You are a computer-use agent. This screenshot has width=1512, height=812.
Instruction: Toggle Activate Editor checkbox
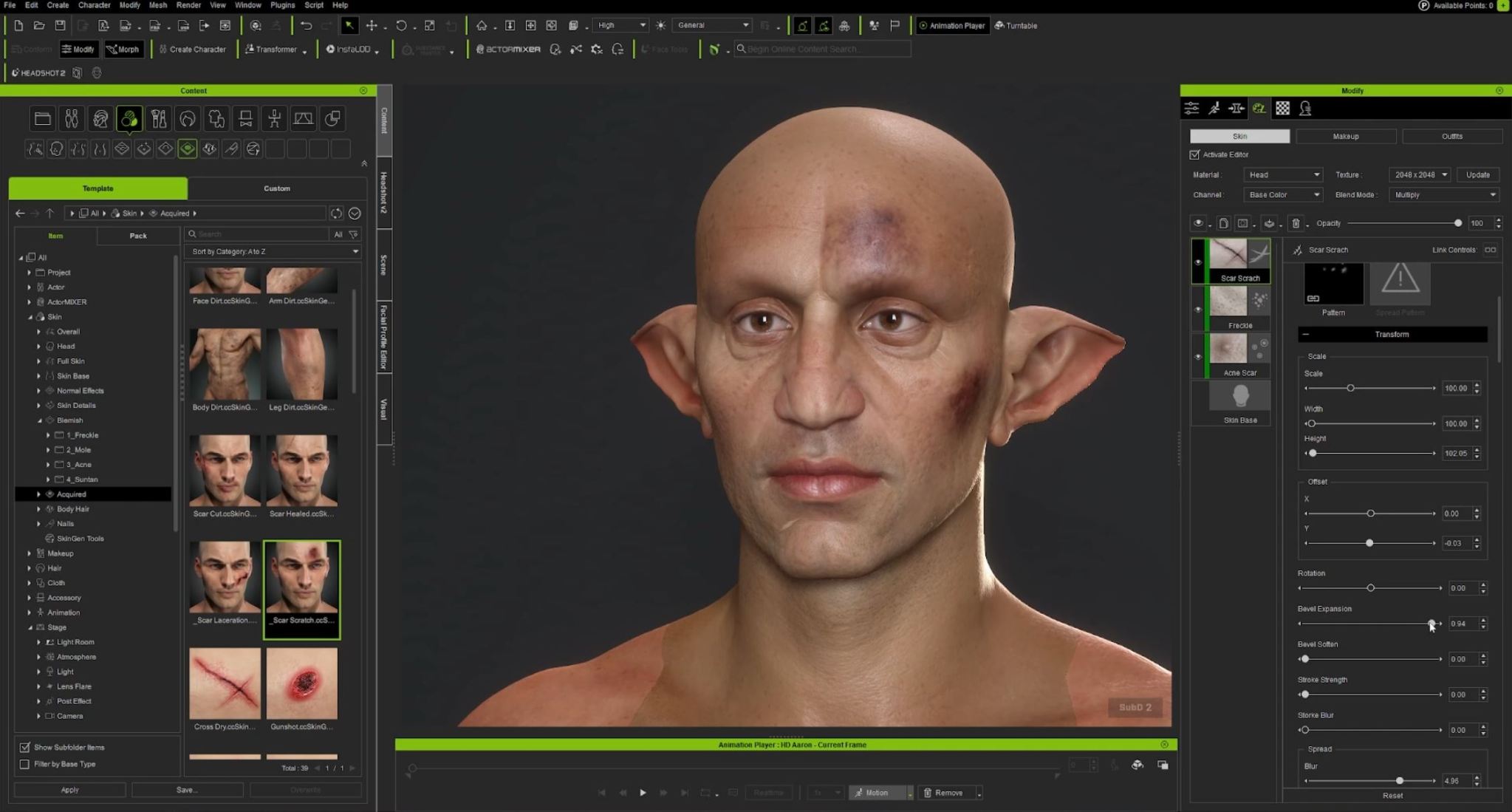pyautogui.click(x=1194, y=154)
